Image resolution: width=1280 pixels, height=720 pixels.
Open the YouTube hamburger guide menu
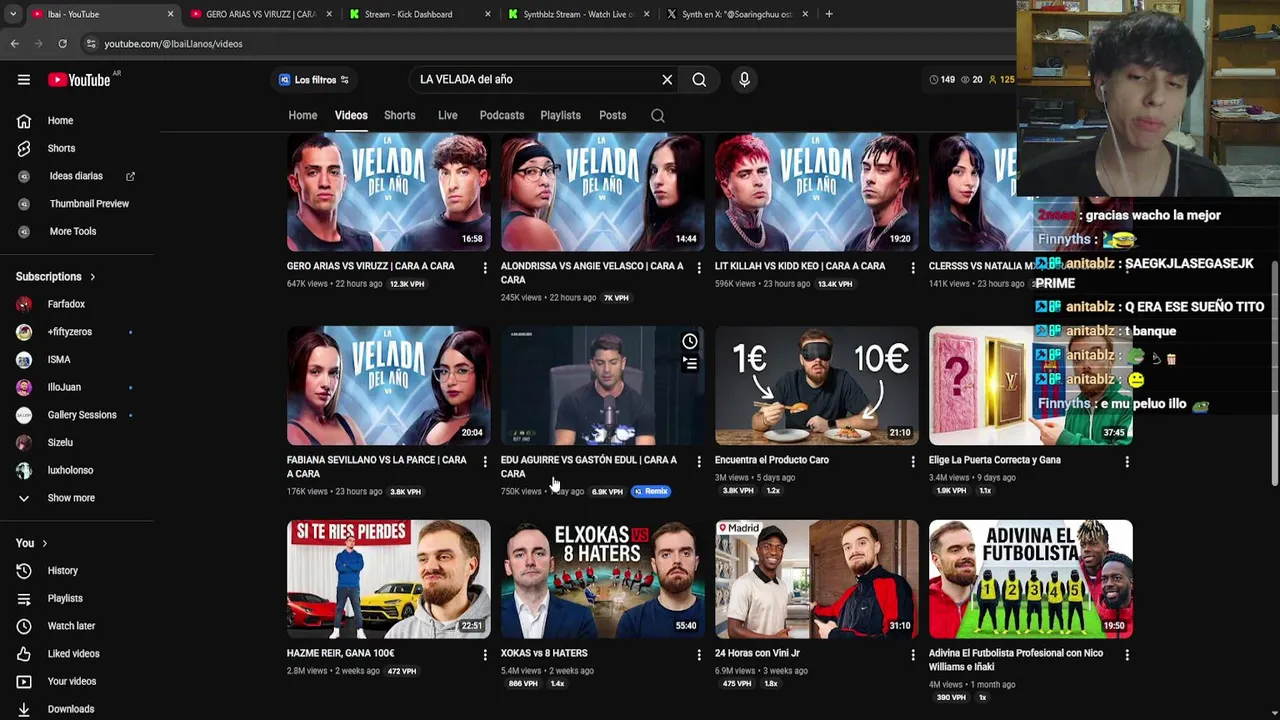[x=24, y=80]
